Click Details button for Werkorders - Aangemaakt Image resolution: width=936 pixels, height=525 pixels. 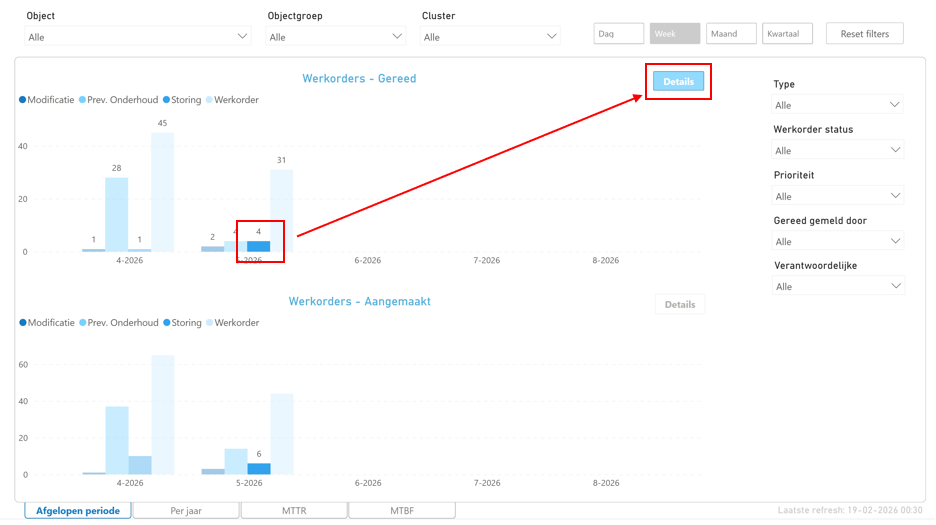[x=680, y=305]
